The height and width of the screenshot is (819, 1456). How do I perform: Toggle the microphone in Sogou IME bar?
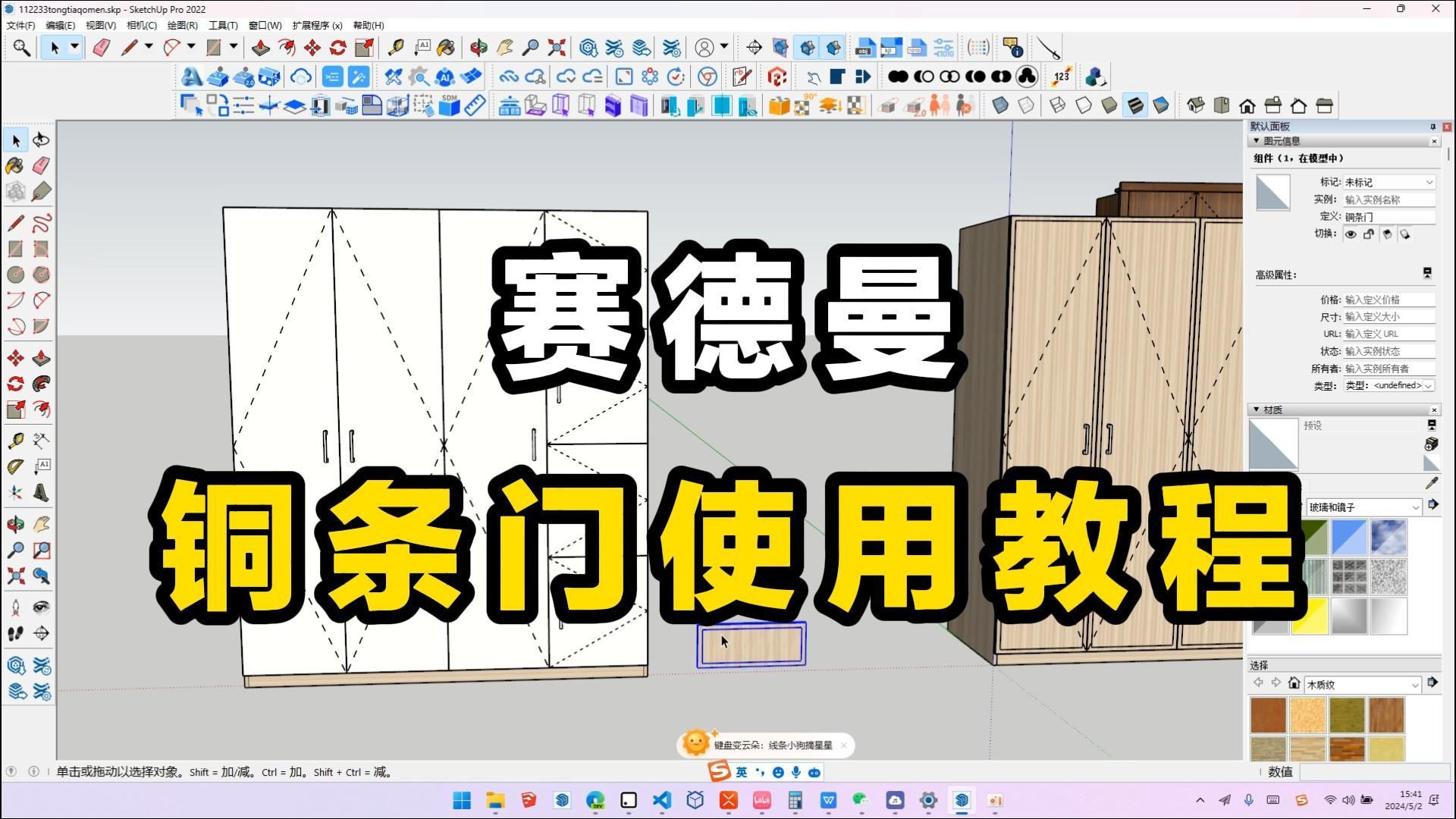[796, 772]
